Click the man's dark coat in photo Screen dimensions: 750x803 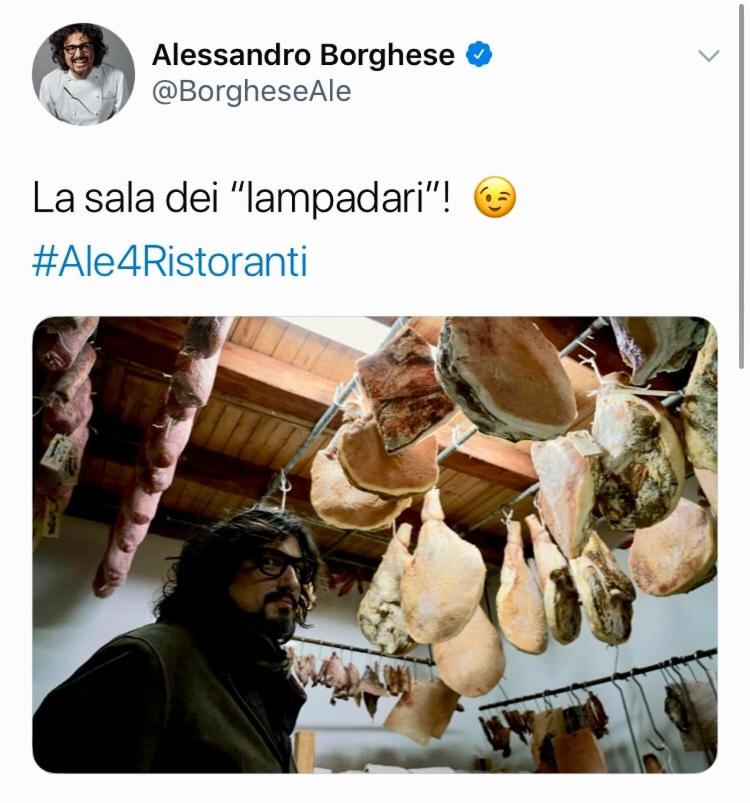(169, 702)
